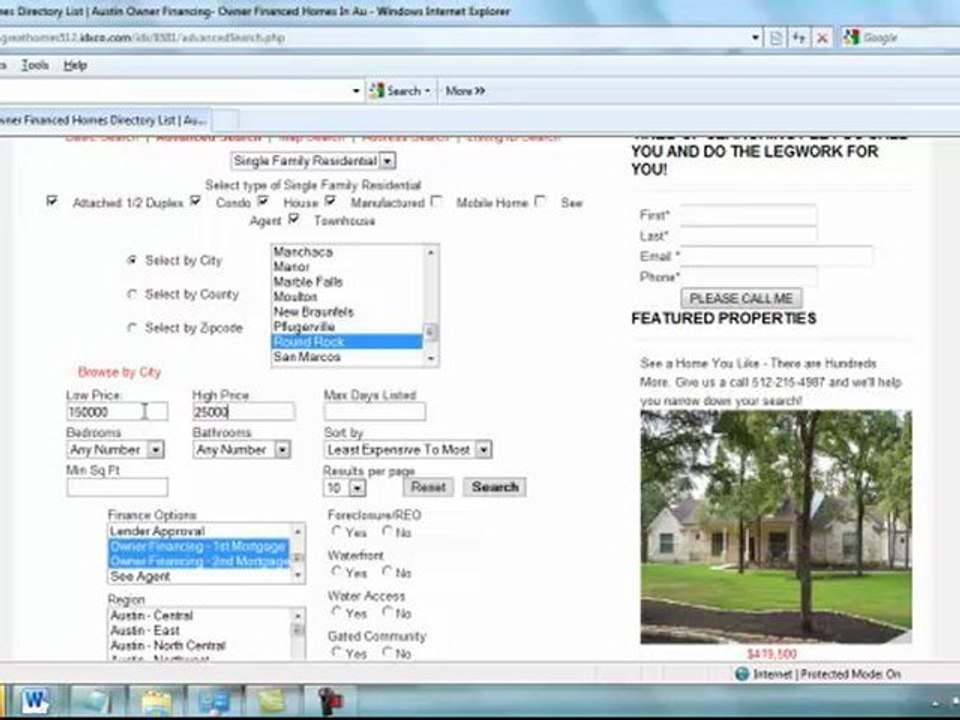Click the Email input field
Viewport: 960px width, 720px height.
point(776,256)
